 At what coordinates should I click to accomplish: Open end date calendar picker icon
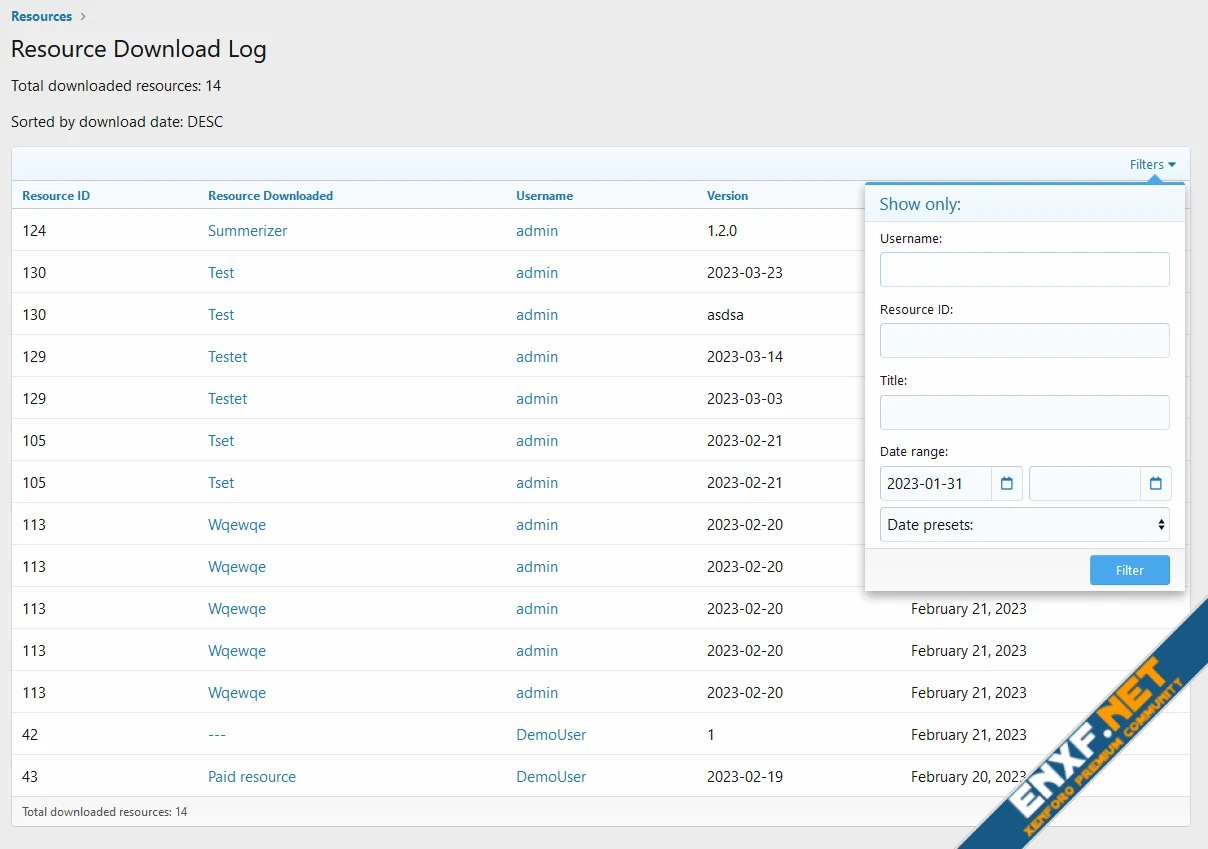[x=1156, y=484]
